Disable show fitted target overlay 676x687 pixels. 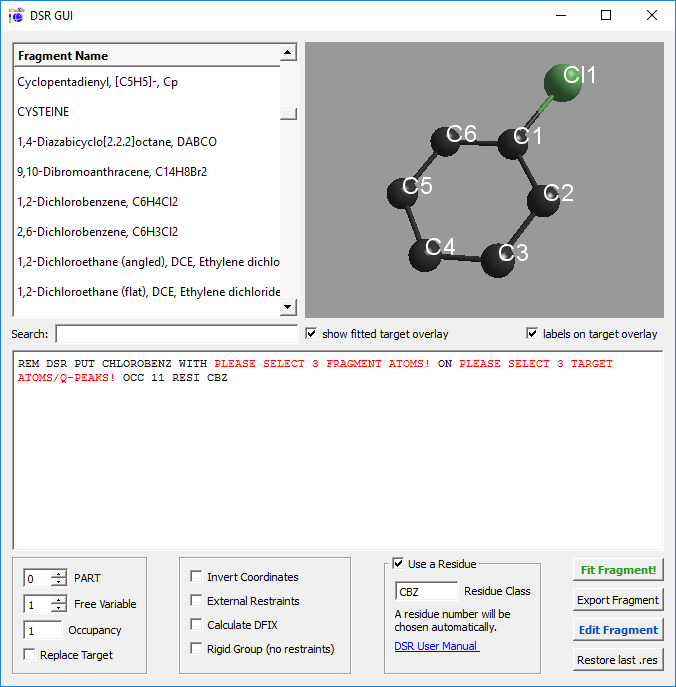point(311,334)
